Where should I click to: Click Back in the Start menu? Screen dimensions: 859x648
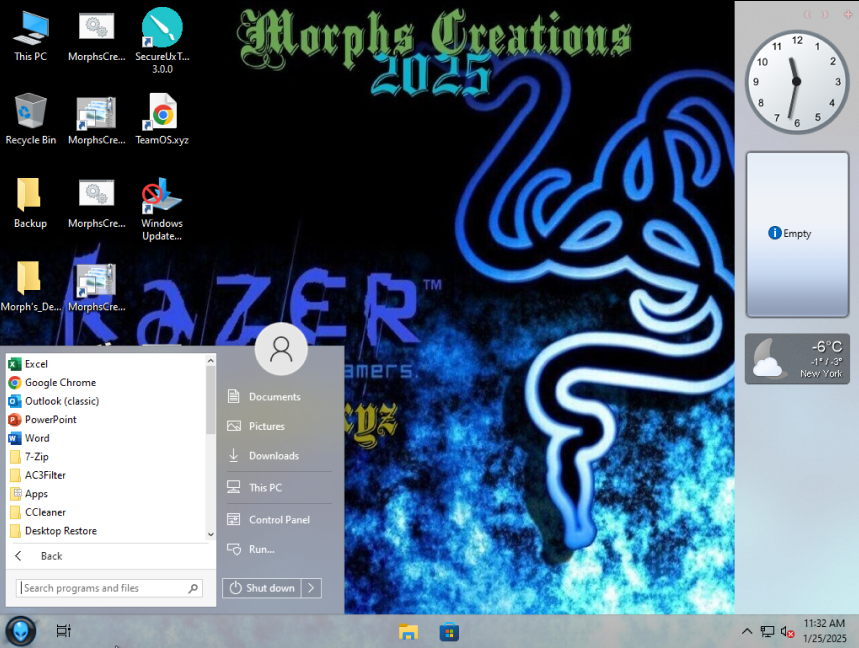[111, 556]
